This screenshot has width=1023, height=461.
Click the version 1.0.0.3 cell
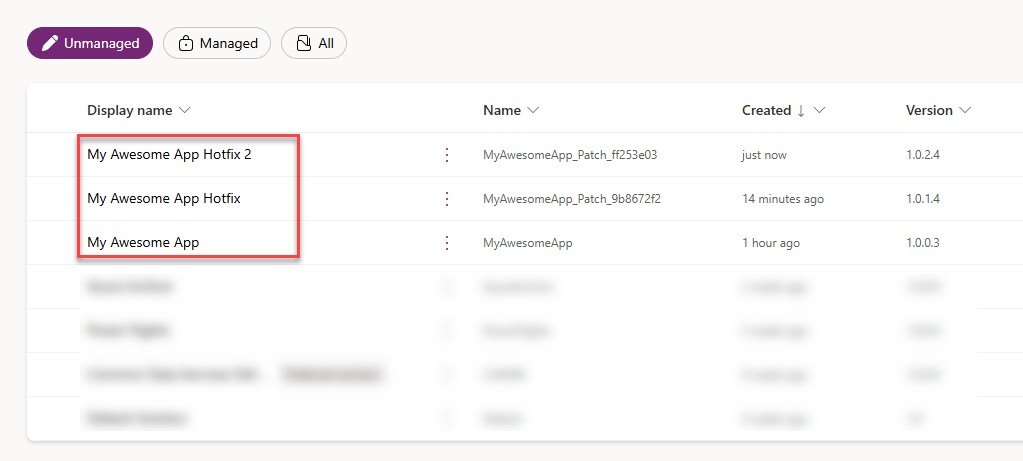(923, 243)
